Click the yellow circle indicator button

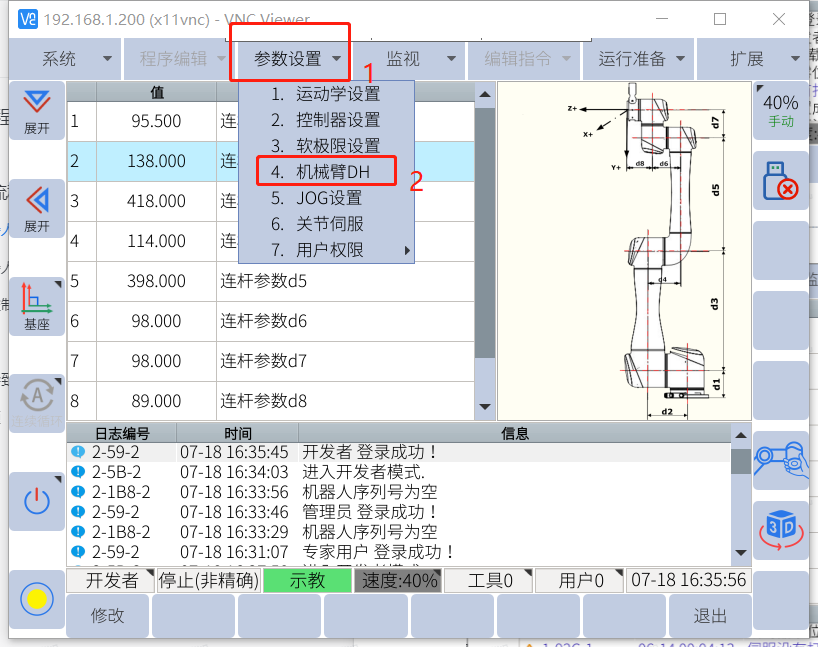click(37, 599)
